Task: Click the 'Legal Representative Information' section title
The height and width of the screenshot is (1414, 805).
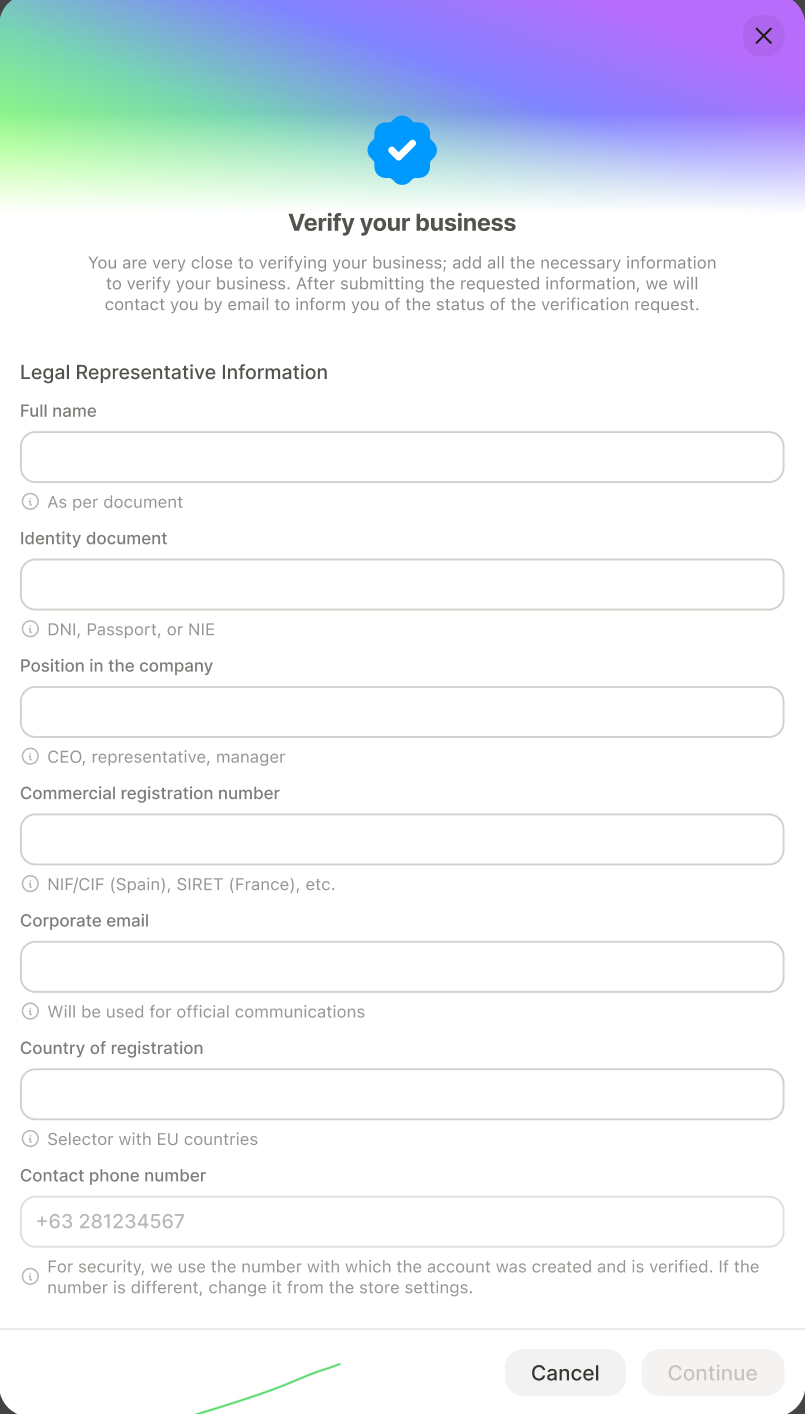Action: (x=174, y=372)
